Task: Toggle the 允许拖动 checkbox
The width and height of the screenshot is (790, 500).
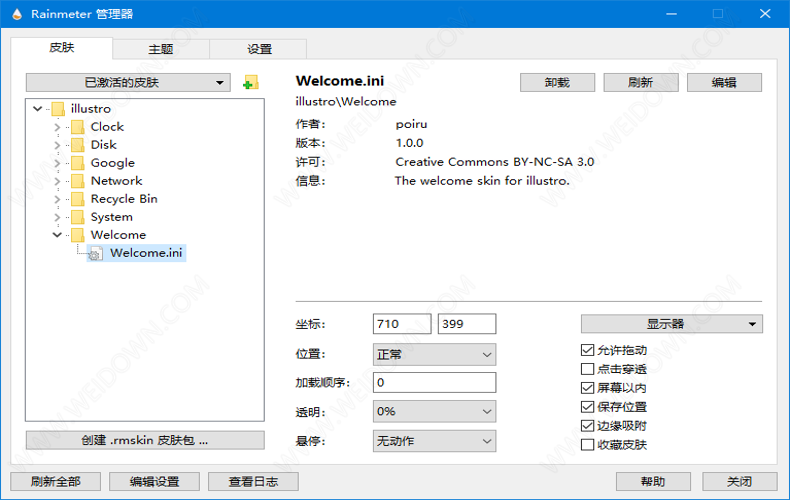Action: click(587, 350)
